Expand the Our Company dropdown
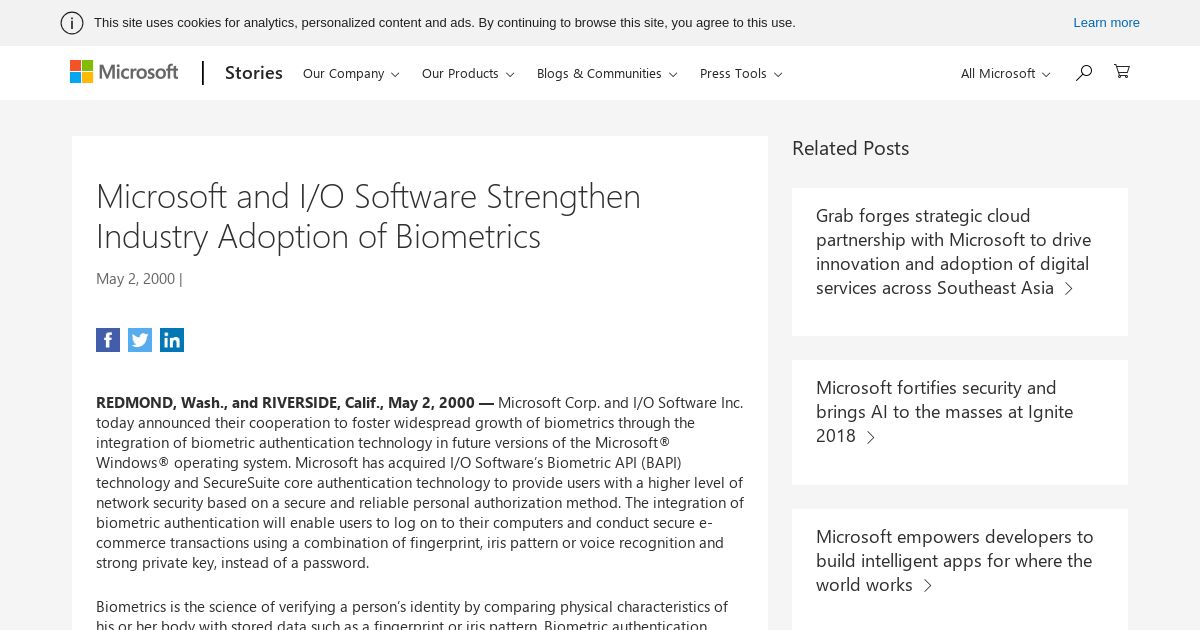The height and width of the screenshot is (630, 1200). pyautogui.click(x=351, y=73)
